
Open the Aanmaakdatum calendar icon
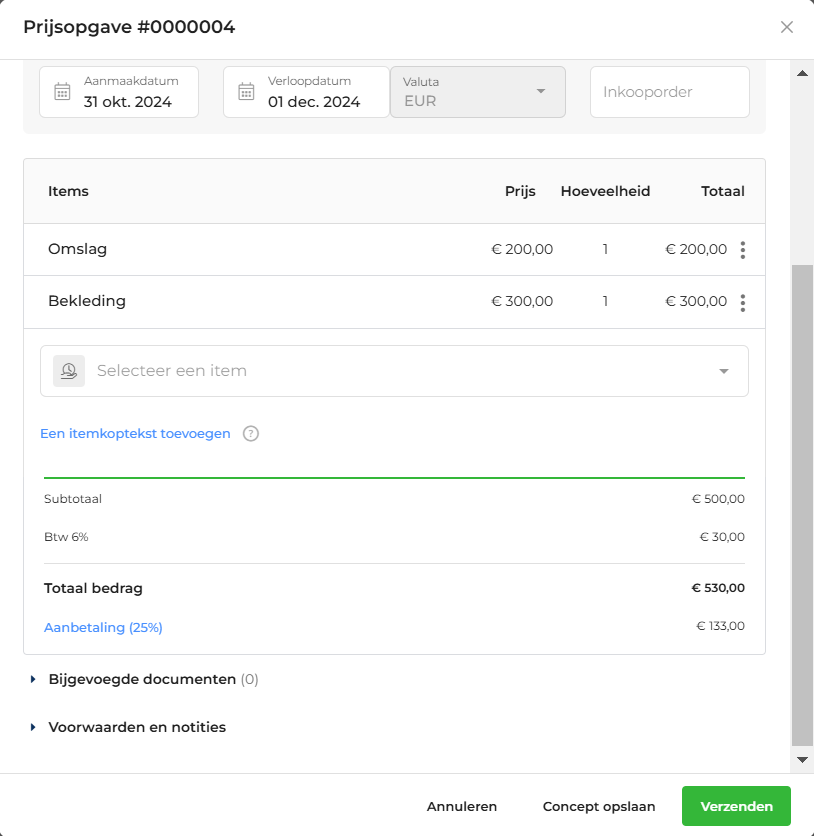pyautogui.click(x=62, y=92)
